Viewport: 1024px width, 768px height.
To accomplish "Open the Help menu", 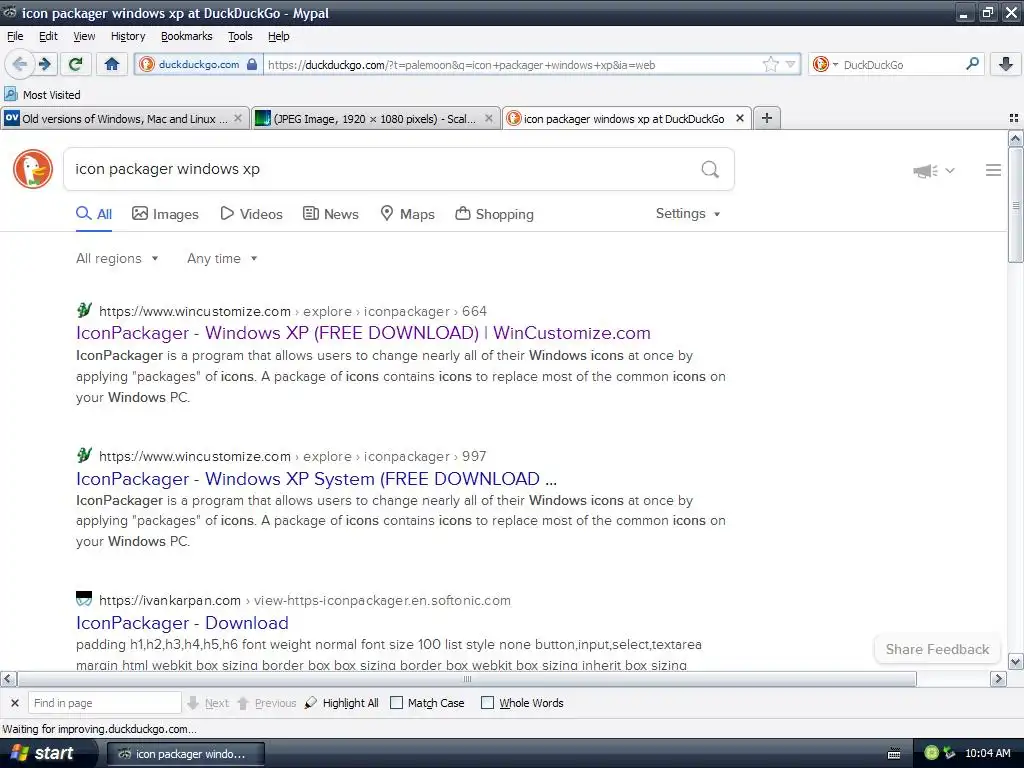I will click(279, 36).
